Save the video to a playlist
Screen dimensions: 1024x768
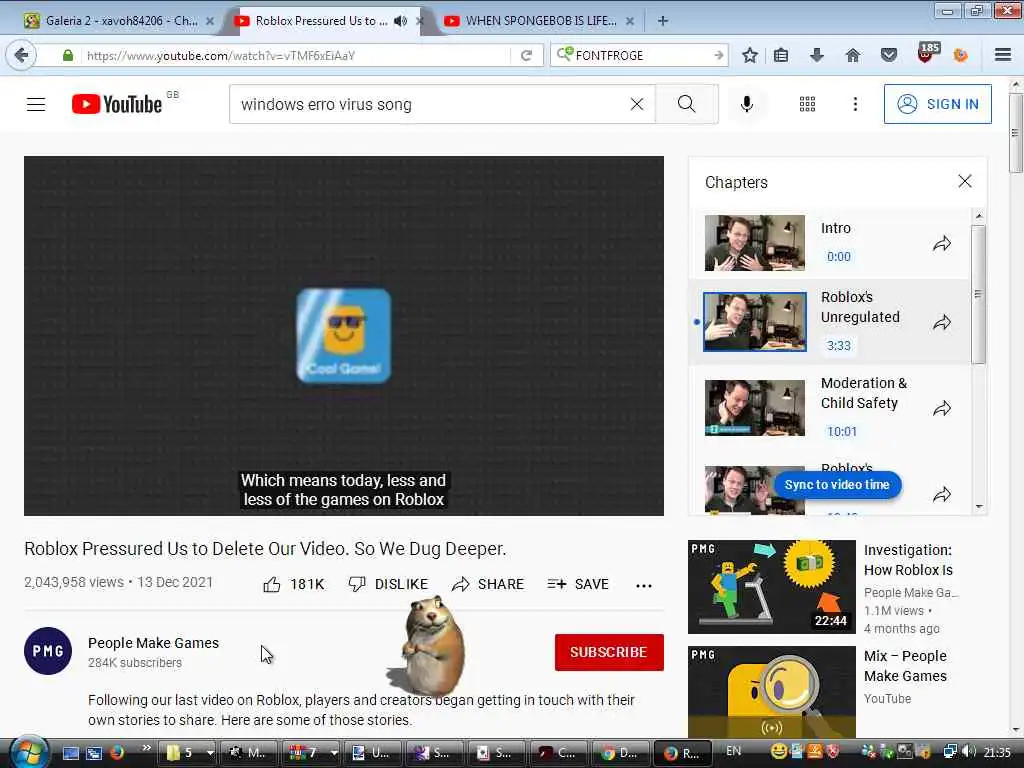click(x=578, y=584)
